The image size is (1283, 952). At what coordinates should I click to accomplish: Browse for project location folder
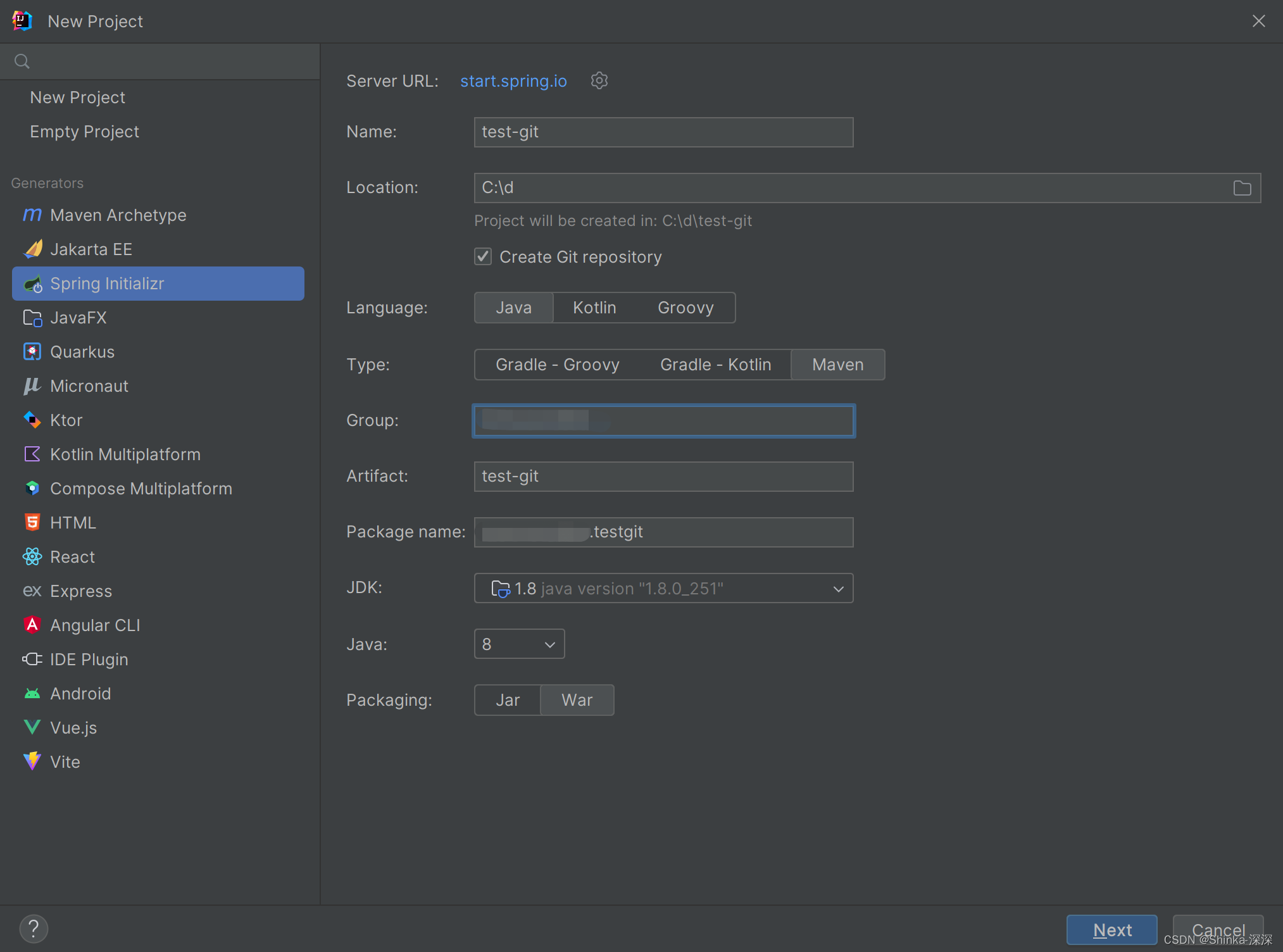pyautogui.click(x=1242, y=188)
